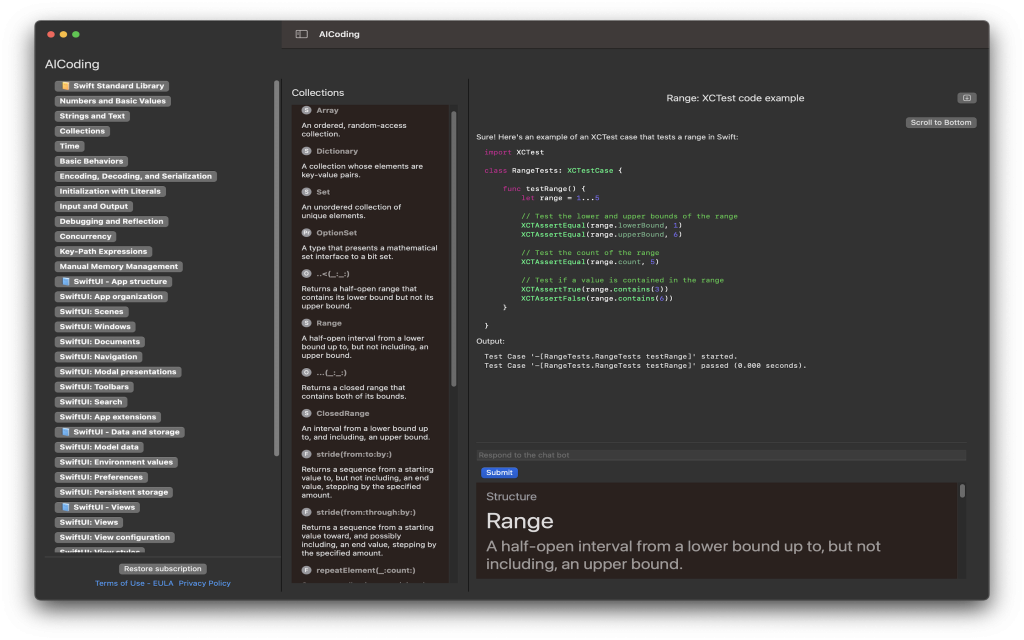Click the ..<(_:_:) operator badge icon
This screenshot has width=1024, height=640.
pyautogui.click(x=306, y=274)
